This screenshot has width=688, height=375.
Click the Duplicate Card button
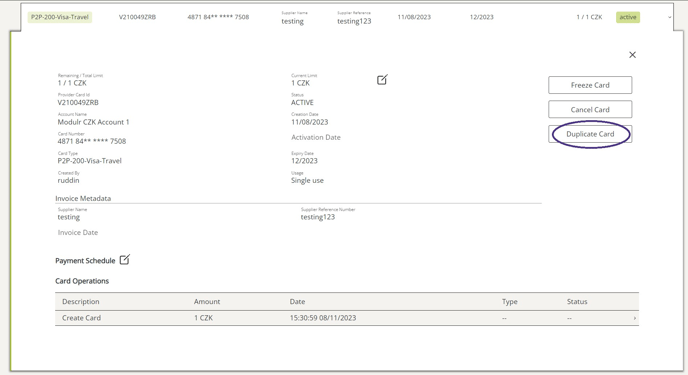click(x=590, y=134)
